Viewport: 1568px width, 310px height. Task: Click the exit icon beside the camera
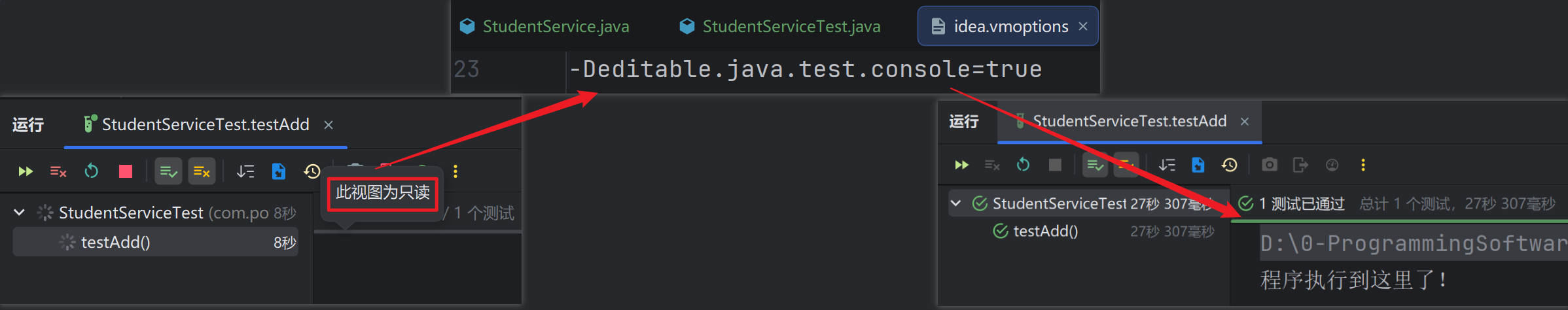[x=1300, y=165]
